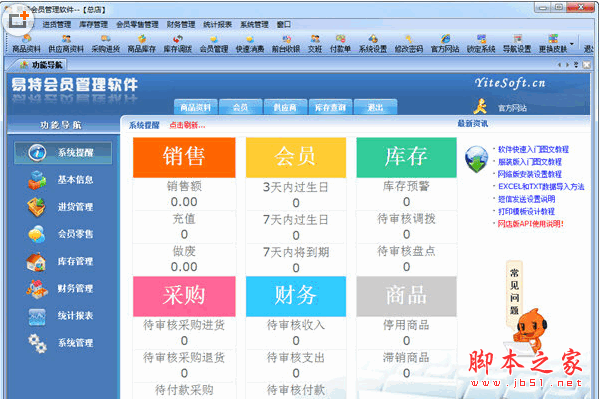
Task: Open the 服装版入门图文教程 link
Action: tap(529, 162)
